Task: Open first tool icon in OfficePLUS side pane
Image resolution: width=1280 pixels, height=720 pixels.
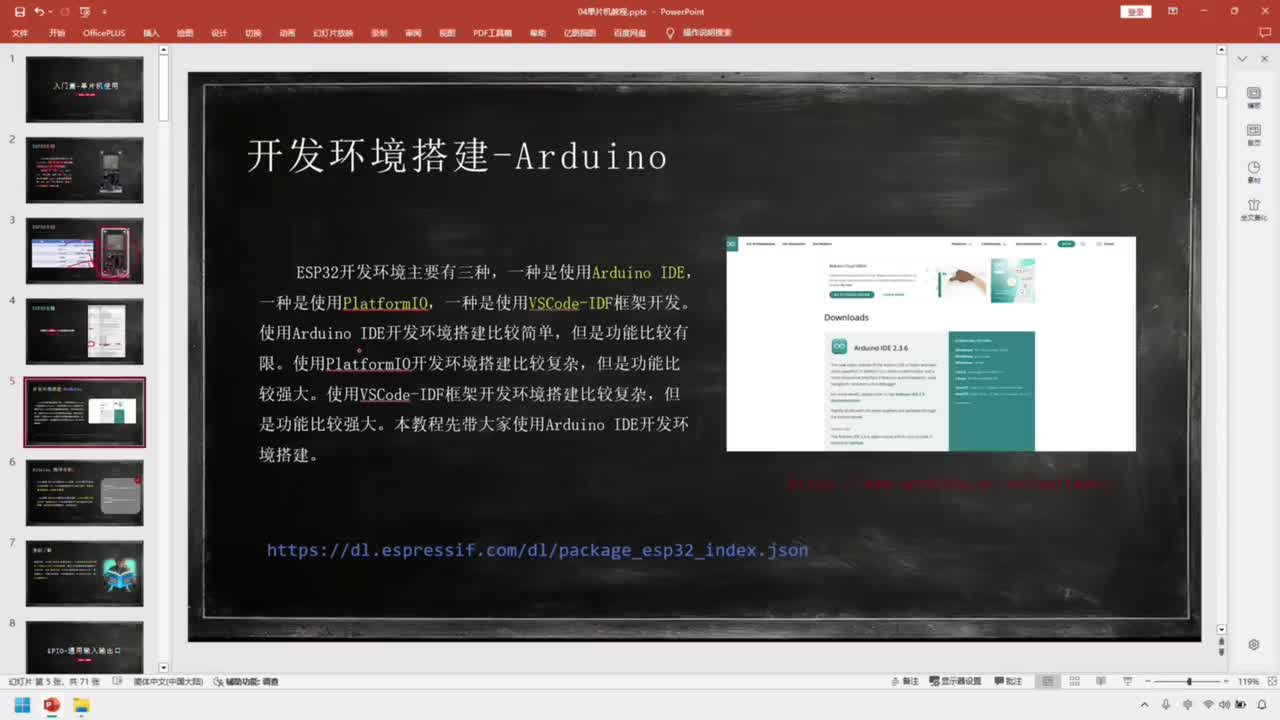Action: [1254, 98]
